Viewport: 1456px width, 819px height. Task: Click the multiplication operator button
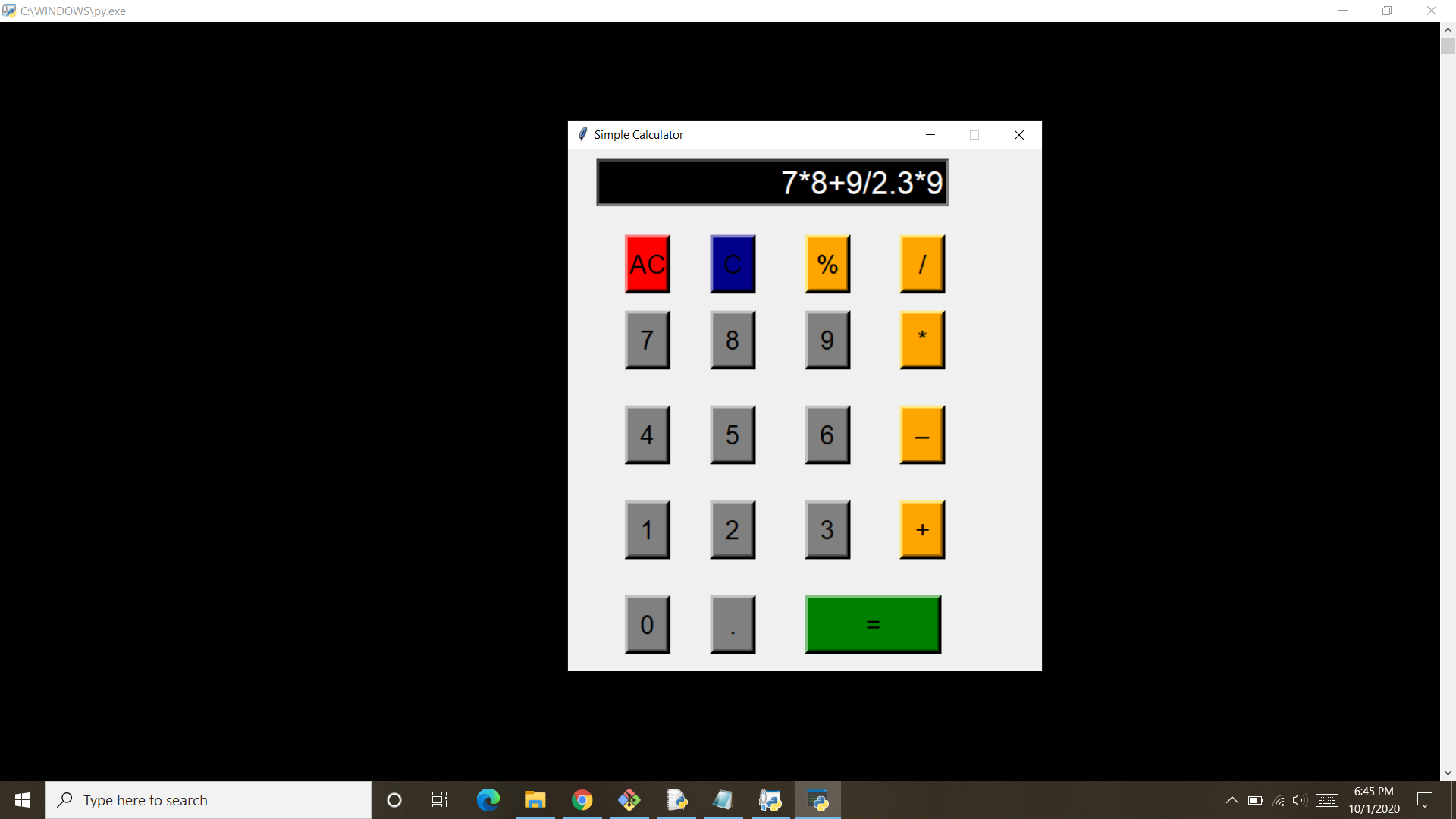click(921, 339)
